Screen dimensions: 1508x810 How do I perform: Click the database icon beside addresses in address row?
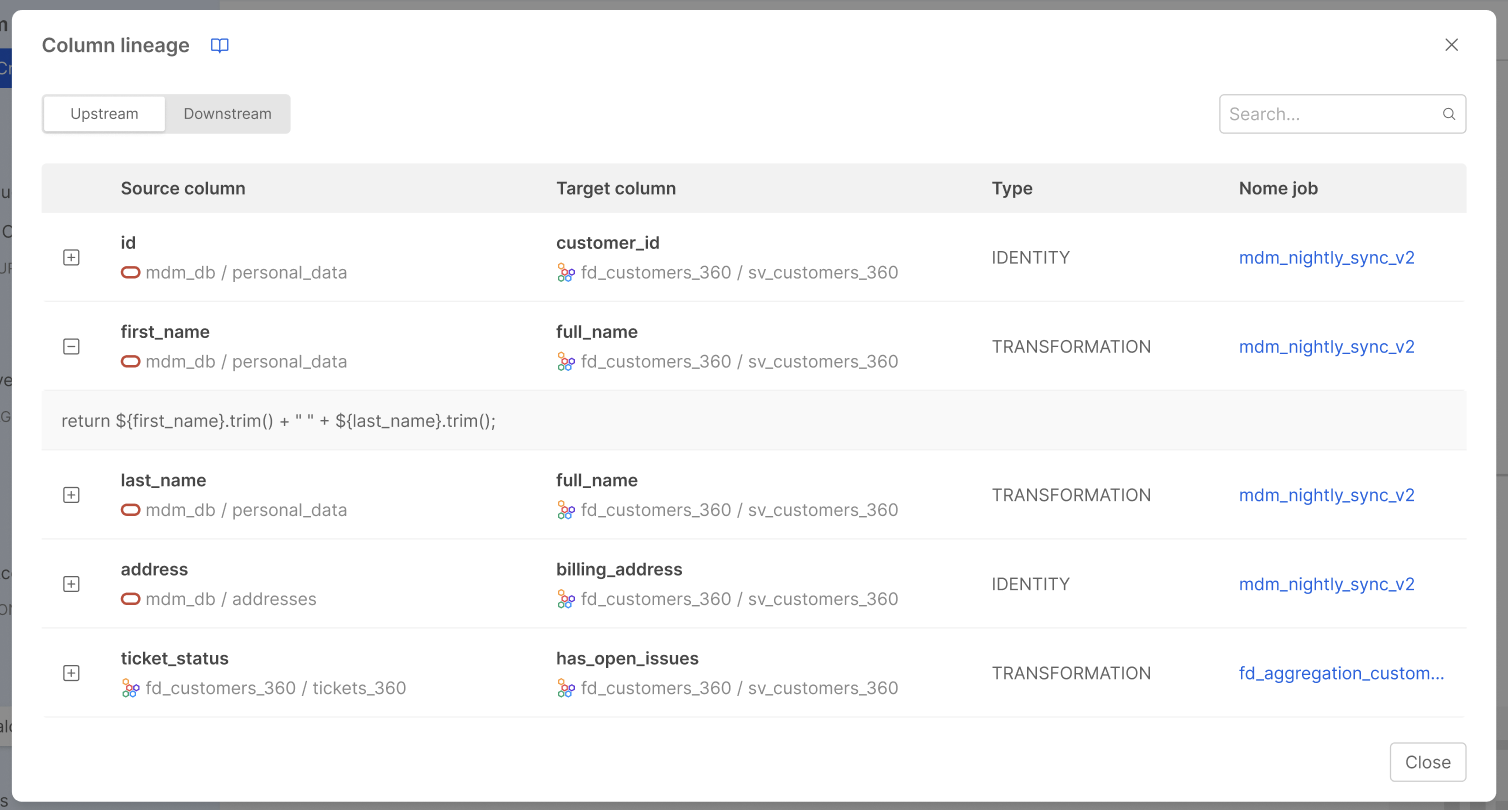coord(130,600)
